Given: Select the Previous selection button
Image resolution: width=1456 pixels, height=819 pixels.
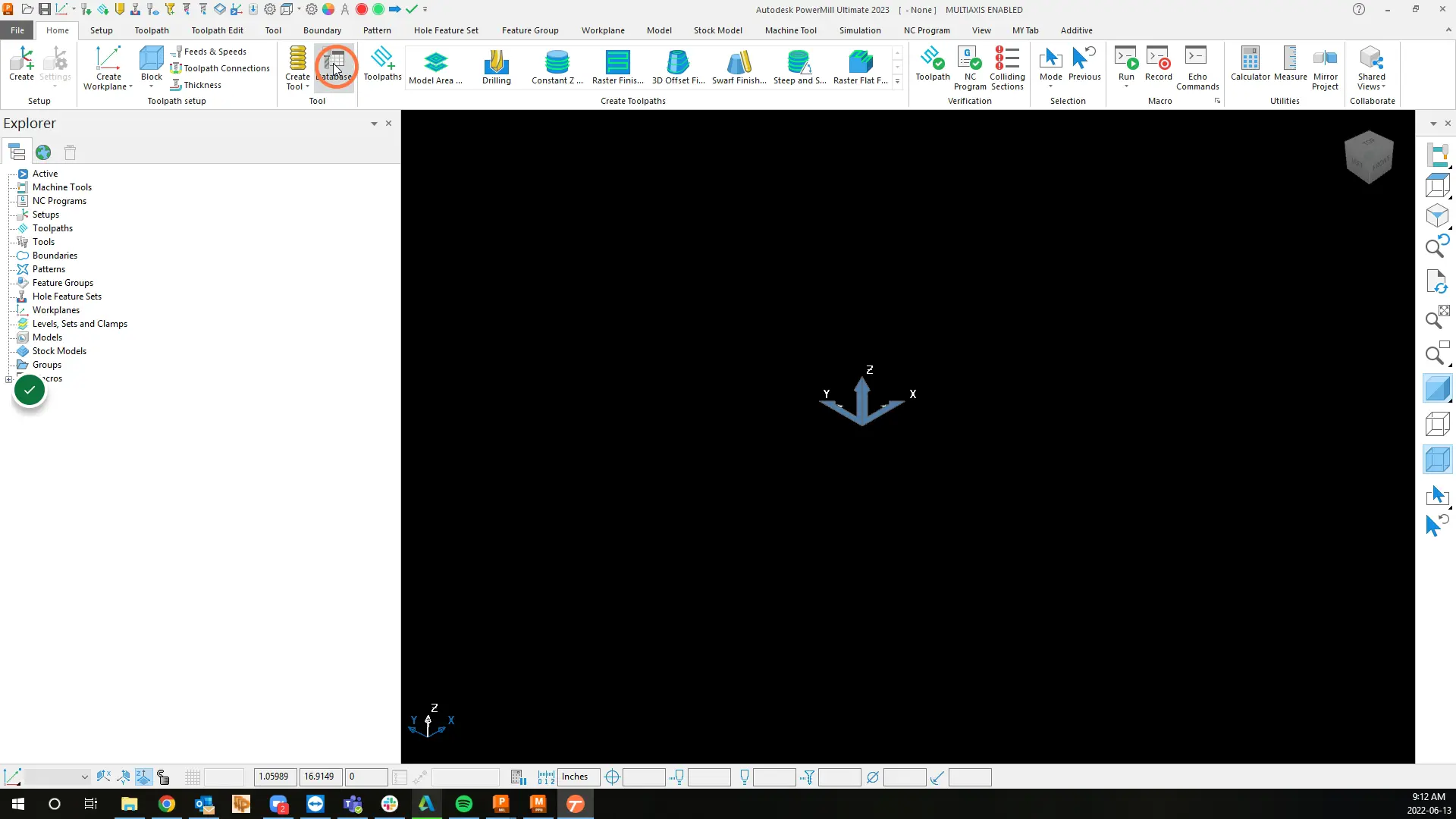Looking at the screenshot, I should click(1084, 64).
